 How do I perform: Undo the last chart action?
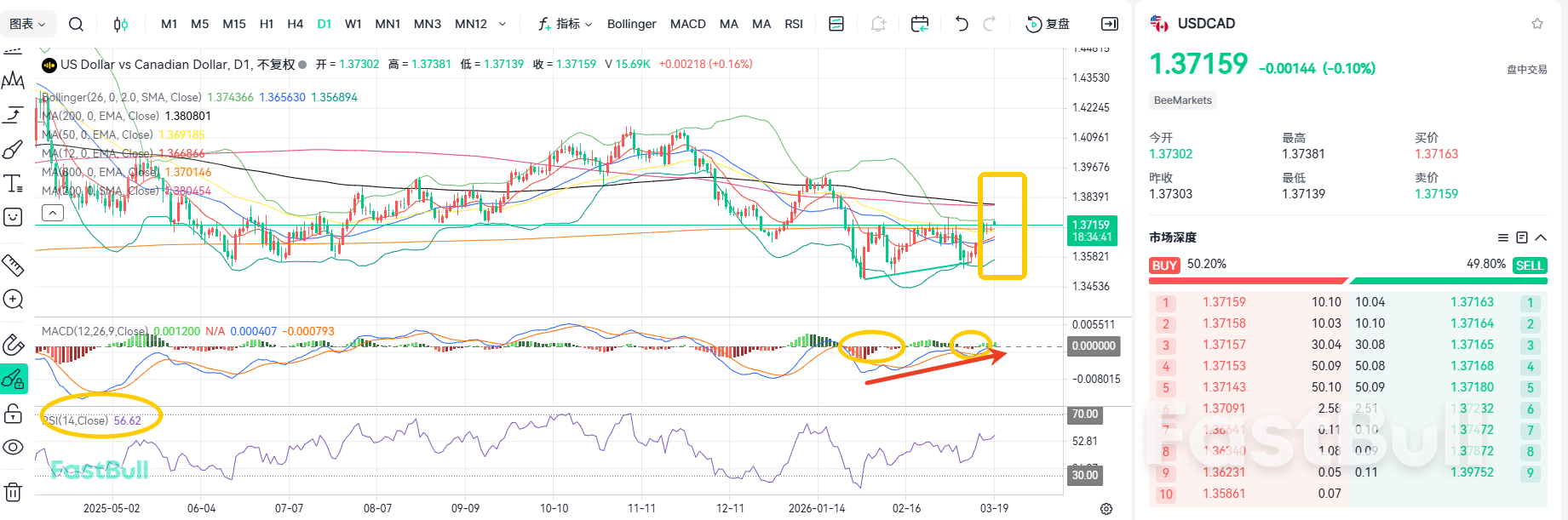(962, 24)
